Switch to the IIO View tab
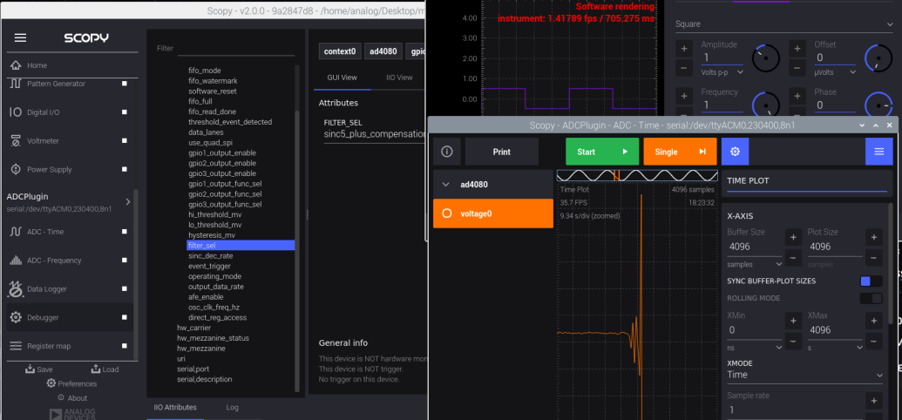902x420 pixels. [399, 77]
